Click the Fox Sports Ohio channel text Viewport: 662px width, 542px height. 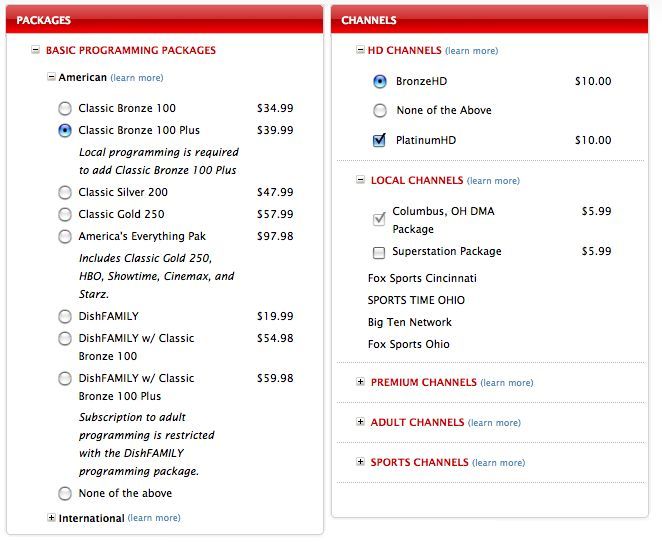click(409, 344)
